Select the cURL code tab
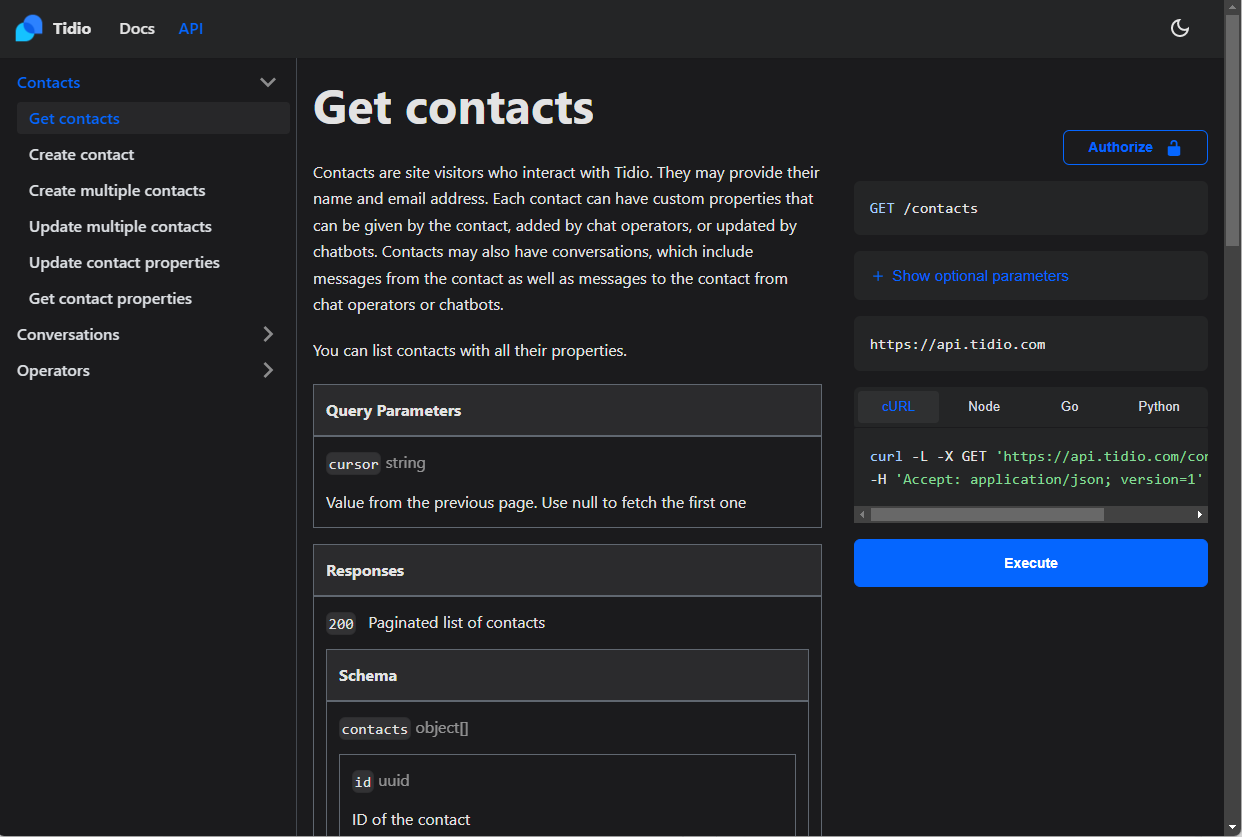1242x837 pixels. (898, 406)
